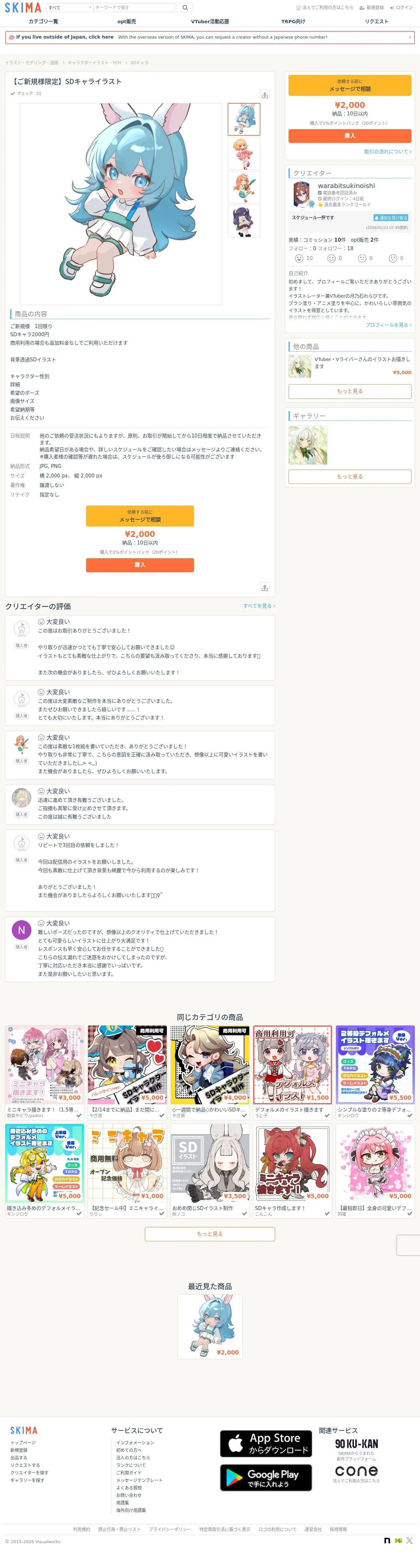Click sidebar メッセージで相談 yellow button
420x1568 pixels.
[x=349, y=85]
